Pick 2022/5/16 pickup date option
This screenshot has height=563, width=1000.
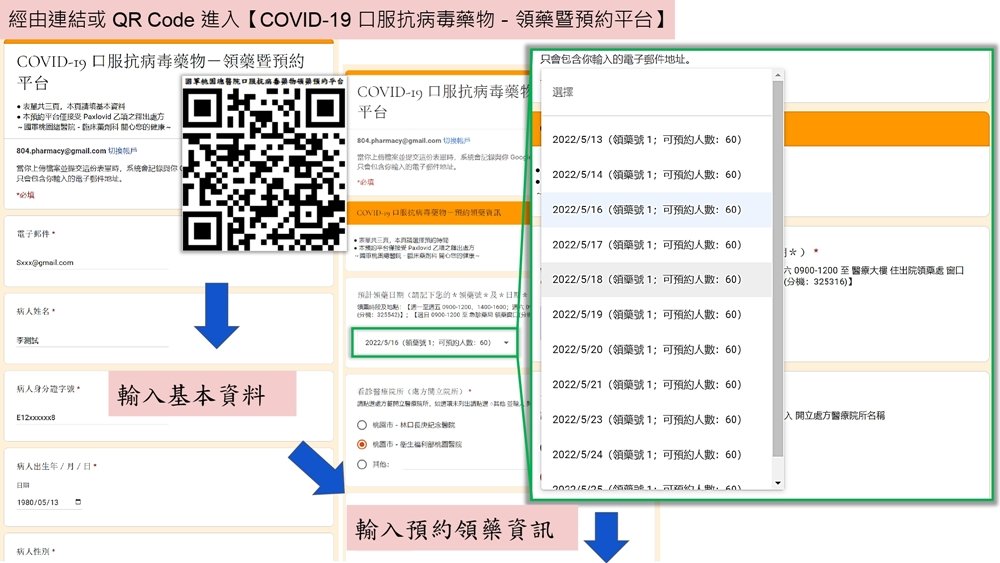pyautogui.click(x=657, y=210)
